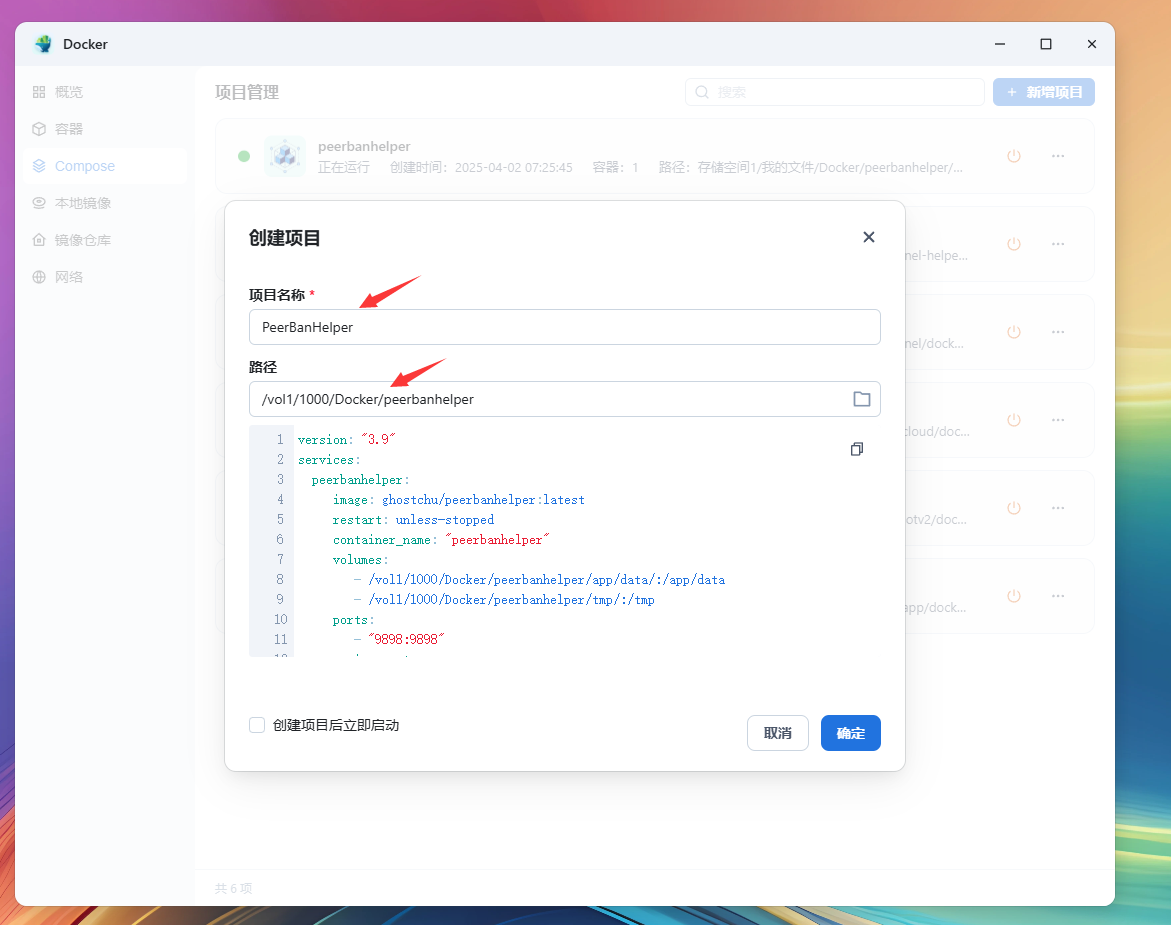
Task: Toggle power for otv2/doc... project row
Action: 1013,508
